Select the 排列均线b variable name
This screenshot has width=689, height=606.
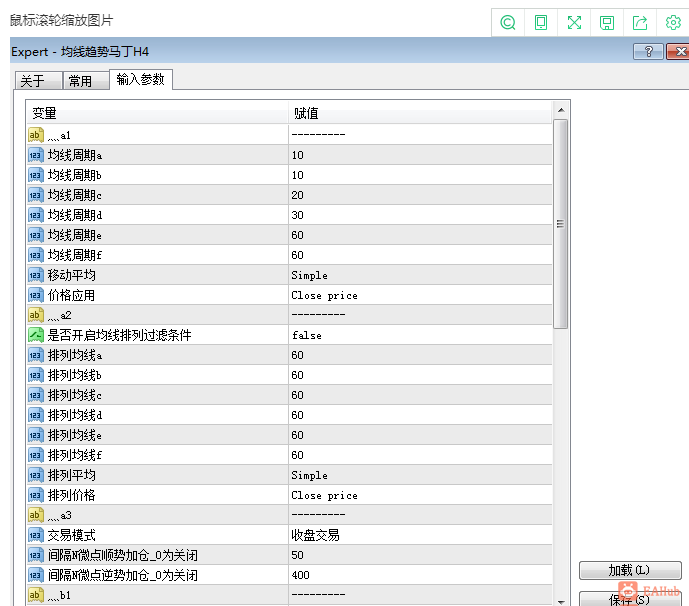(75, 375)
